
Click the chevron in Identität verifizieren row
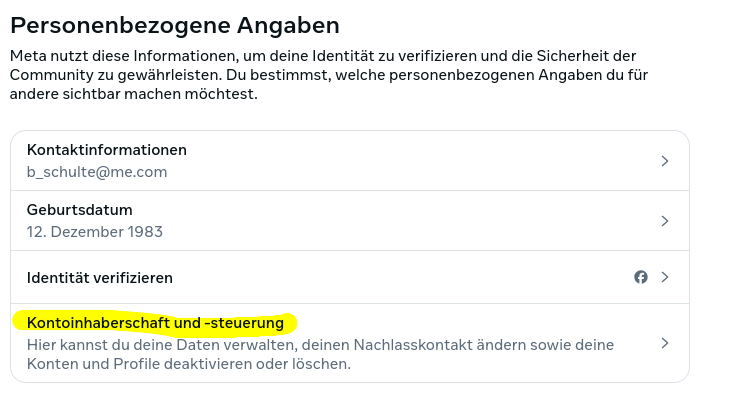pos(665,277)
